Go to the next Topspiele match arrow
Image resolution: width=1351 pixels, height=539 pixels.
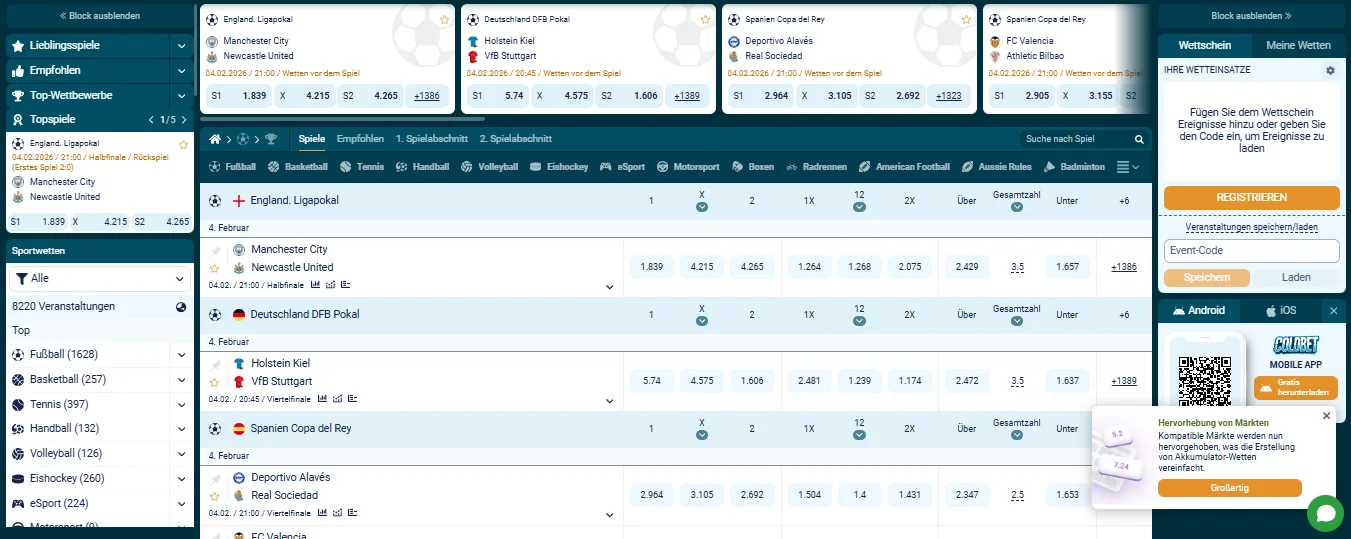184,120
